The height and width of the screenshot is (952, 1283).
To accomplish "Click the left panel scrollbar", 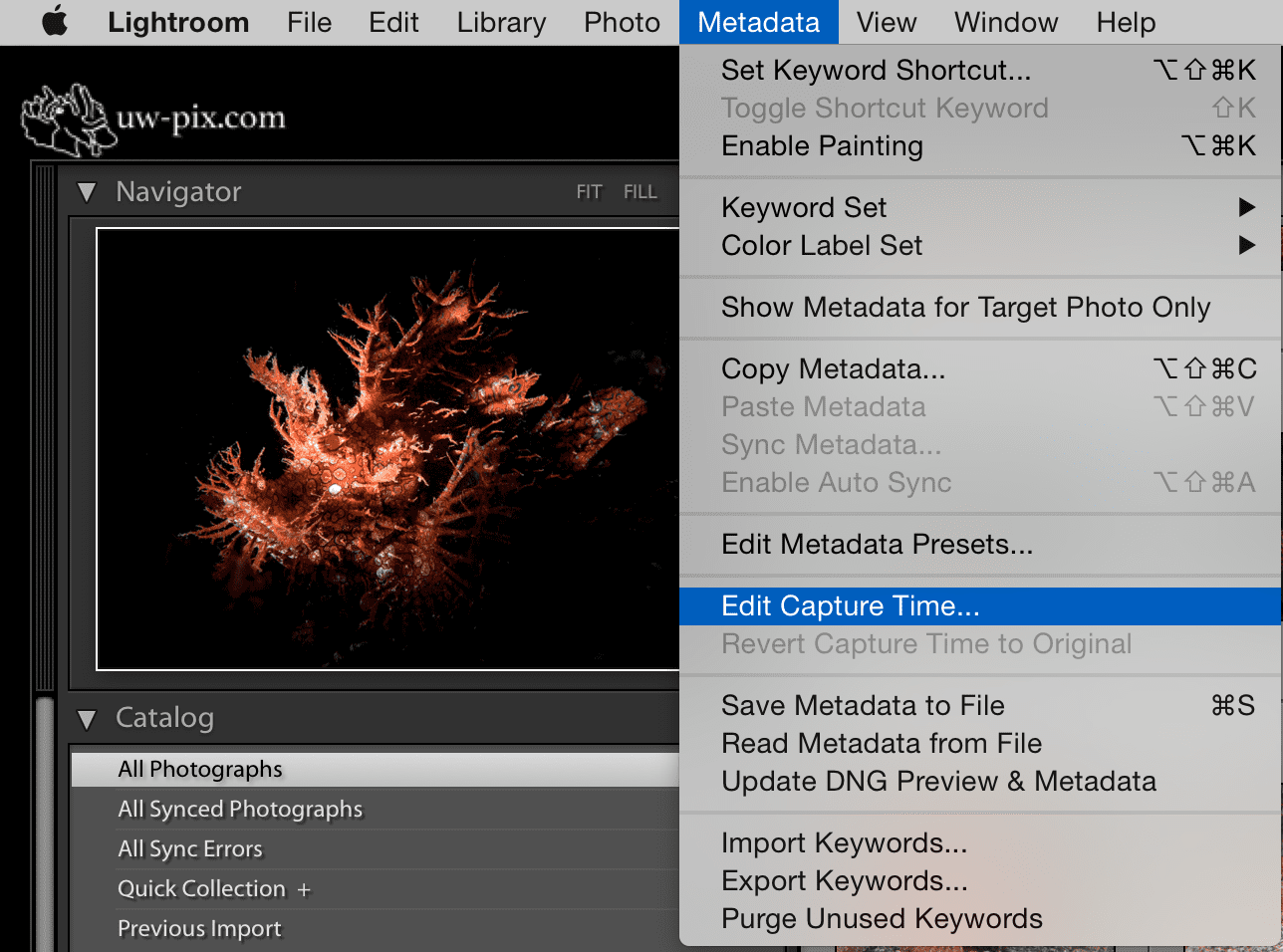I will tap(44, 825).
